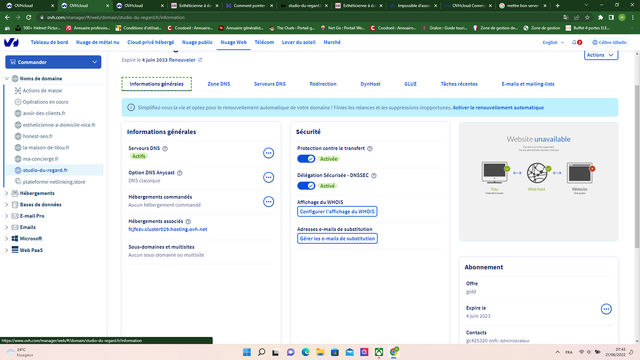
Task: Switch to DynHost tab
Action: pos(370,84)
